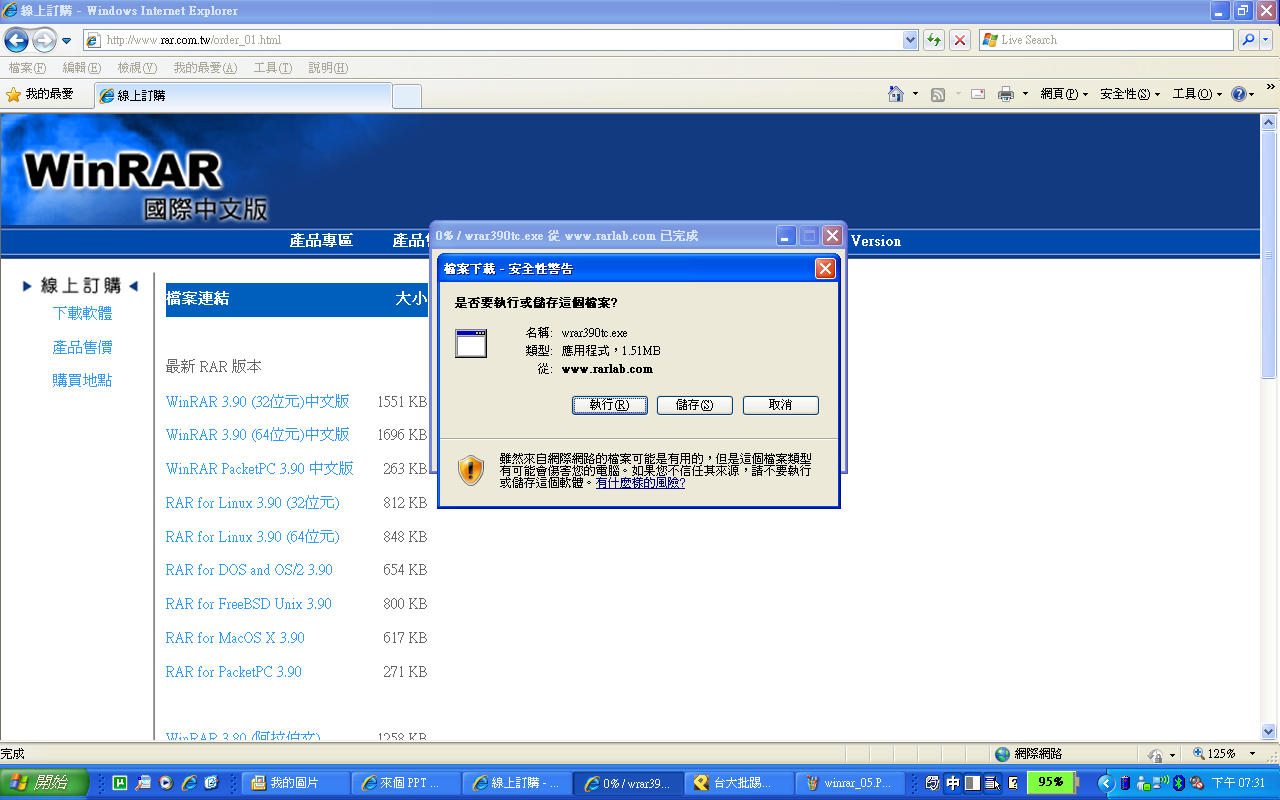
Task: Go back using the browser Back arrow
Action: (16, 40)
